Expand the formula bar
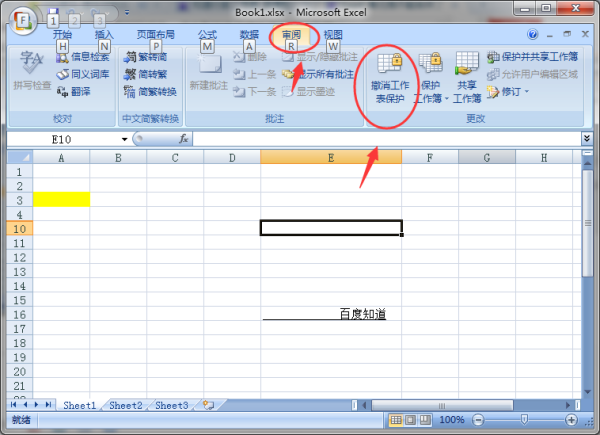Viewport: 600px width, 435px height. 587,138
